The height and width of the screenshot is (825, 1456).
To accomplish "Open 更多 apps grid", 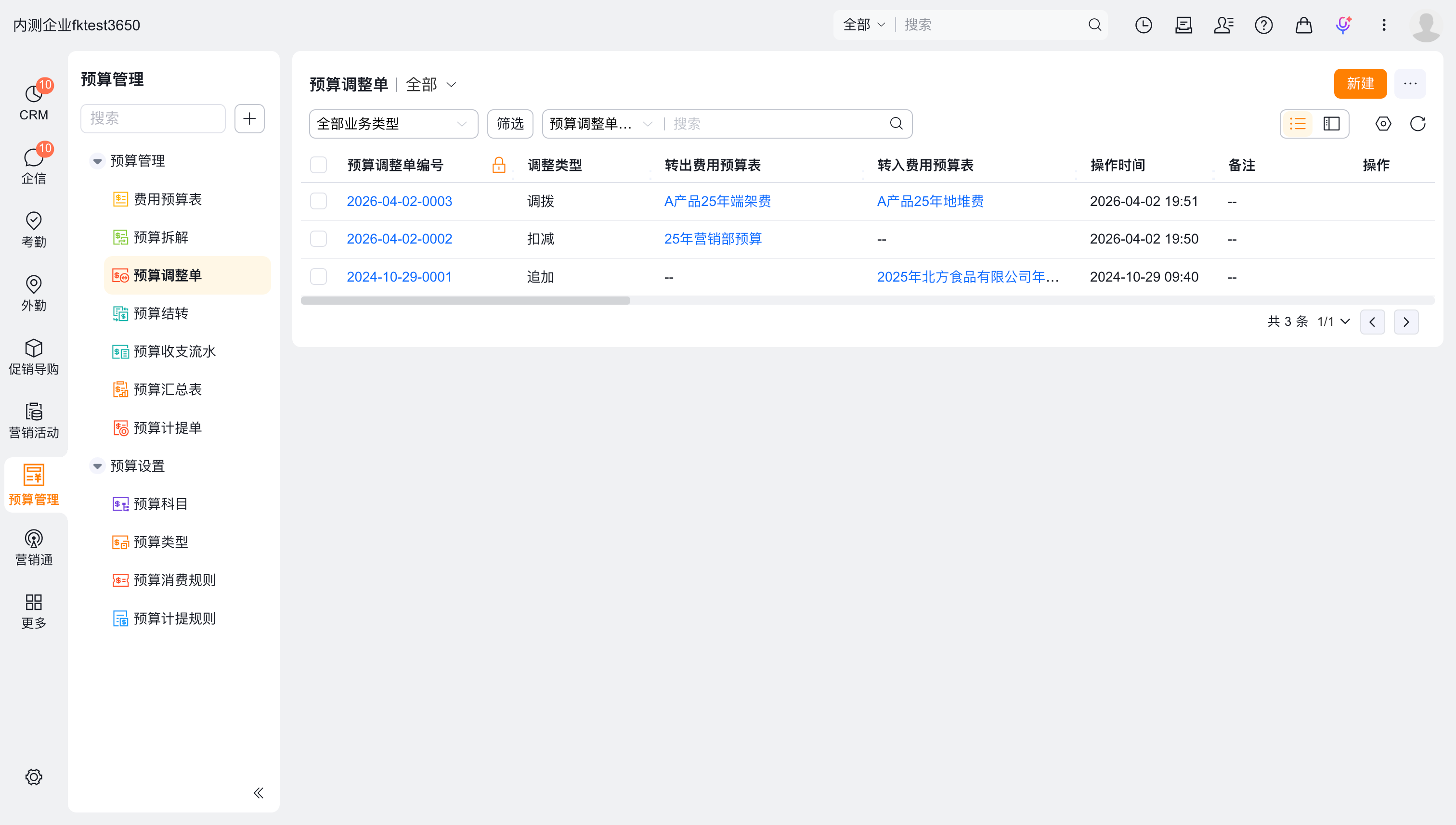I will tap(33, 611).
